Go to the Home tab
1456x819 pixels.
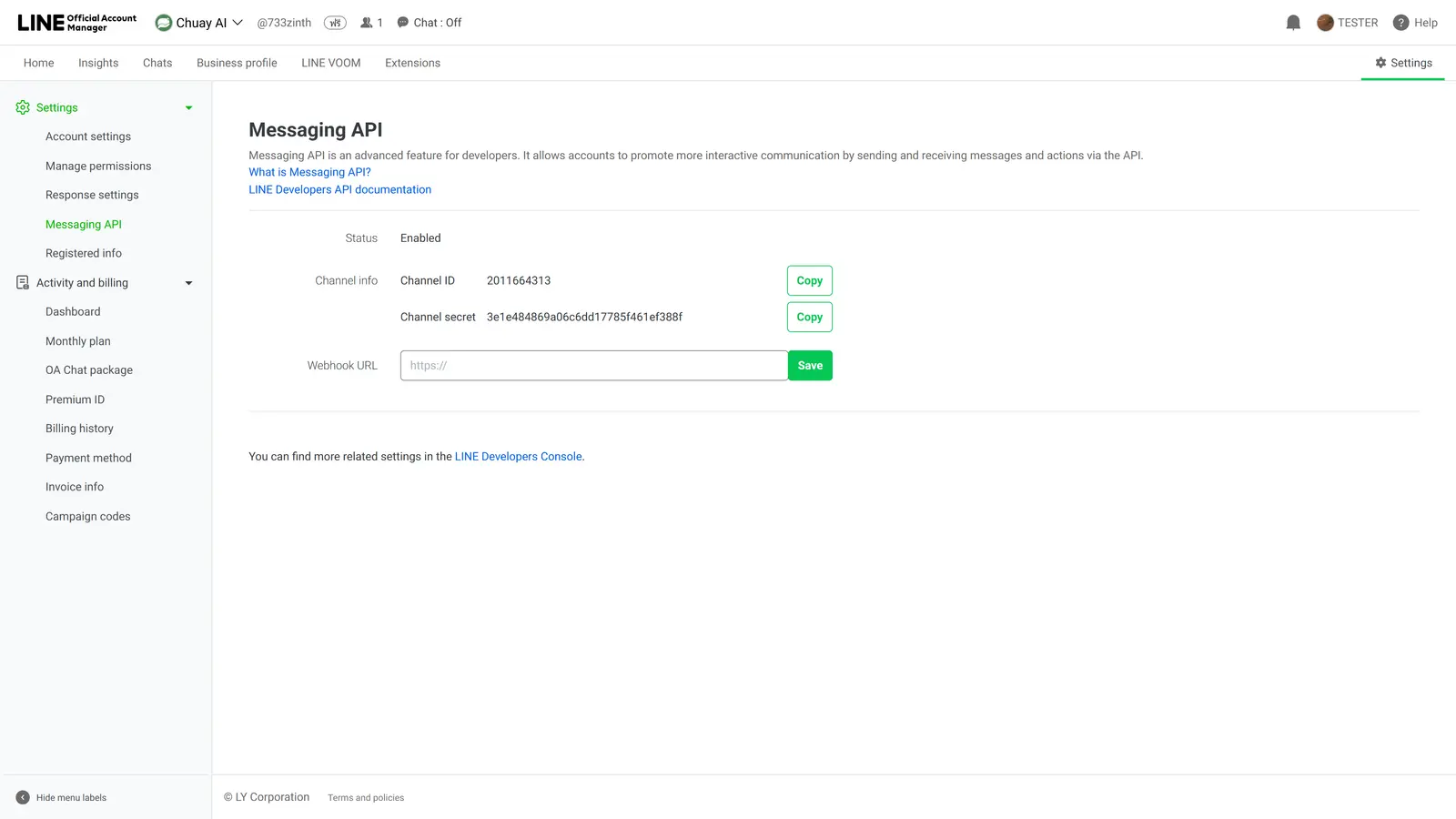click(x=39, y=63)
